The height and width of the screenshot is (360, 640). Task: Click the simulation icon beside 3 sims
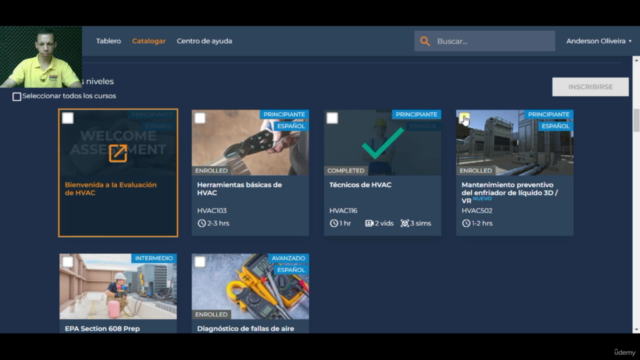(x=404, y=223)
